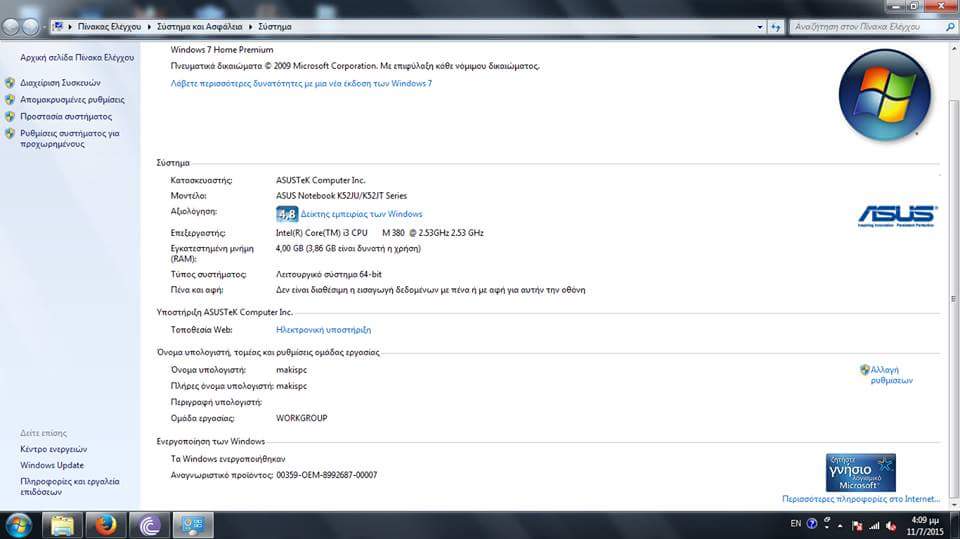Click the ASUS Notebook K52JU/K52JT Series model text
Screen dimensions: 960x539
(341, 196)
